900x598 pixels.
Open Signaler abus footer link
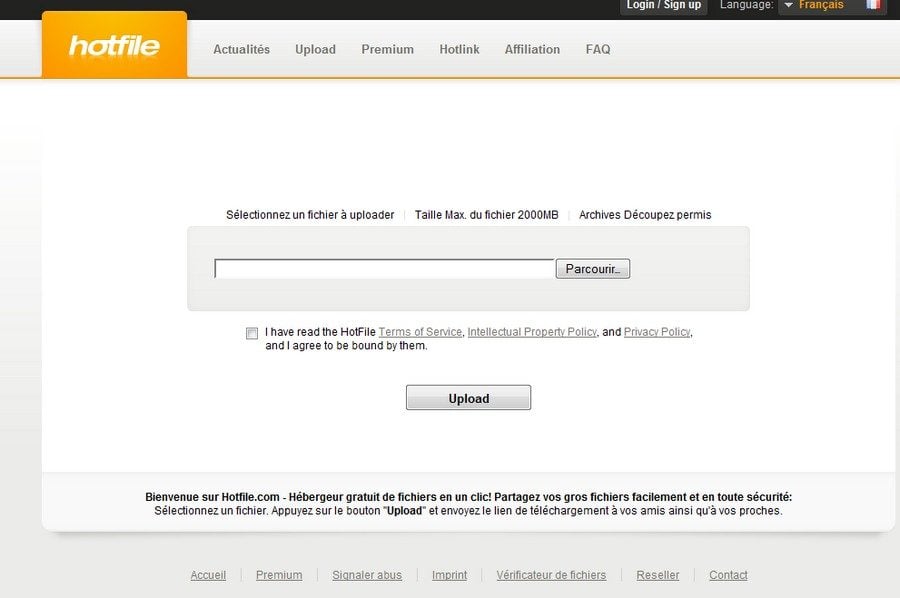[x=367, y=575]
